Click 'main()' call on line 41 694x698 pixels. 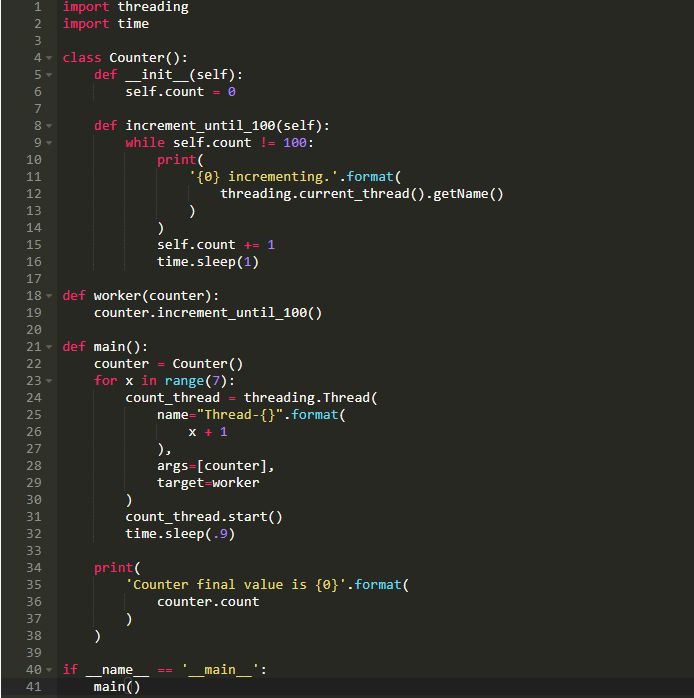coord(117,687)
